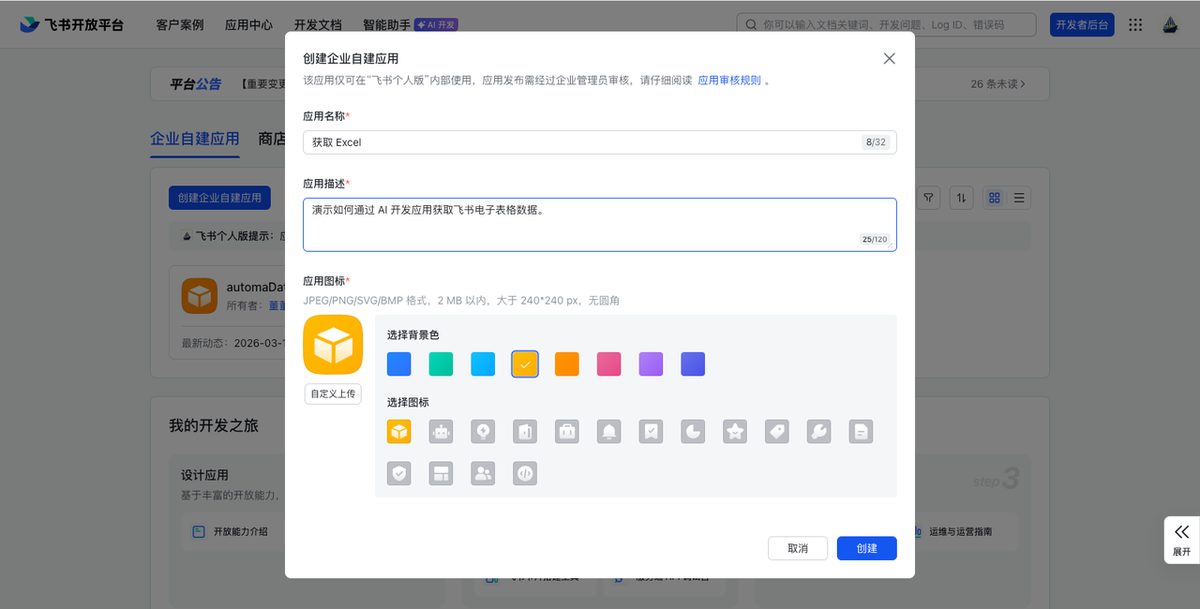This screenshot has height=609, width=1200.
Task: Open the apps grid launcher icon
Action: coord(1135,25)
